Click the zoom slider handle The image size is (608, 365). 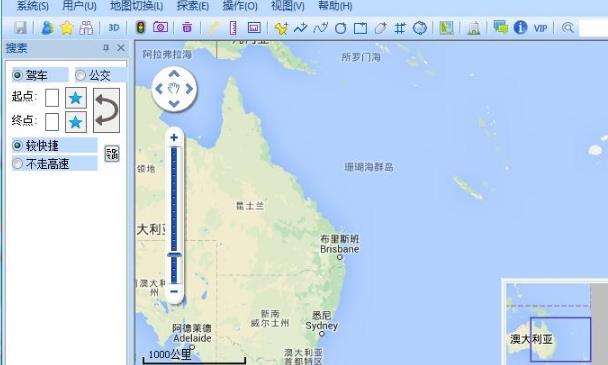[x=174, y=255]
